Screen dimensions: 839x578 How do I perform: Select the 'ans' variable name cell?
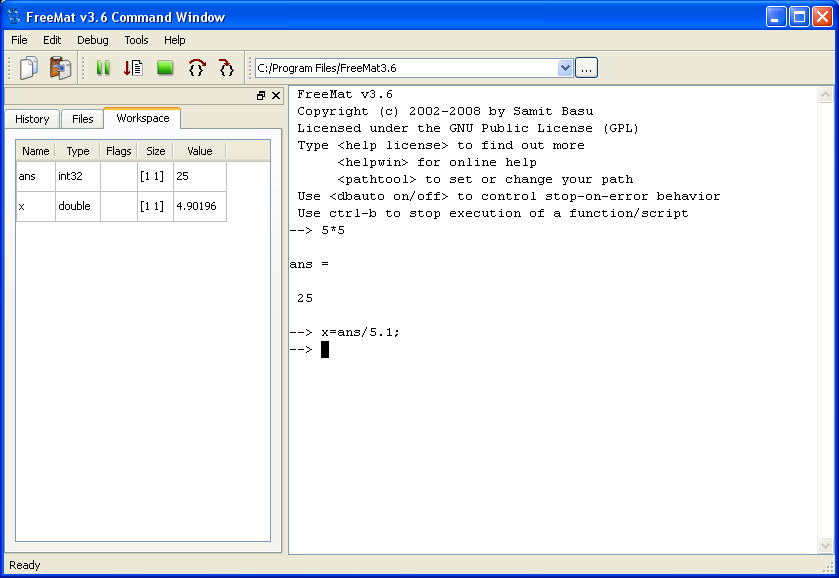pyautogui.click(x=36, y=176)
